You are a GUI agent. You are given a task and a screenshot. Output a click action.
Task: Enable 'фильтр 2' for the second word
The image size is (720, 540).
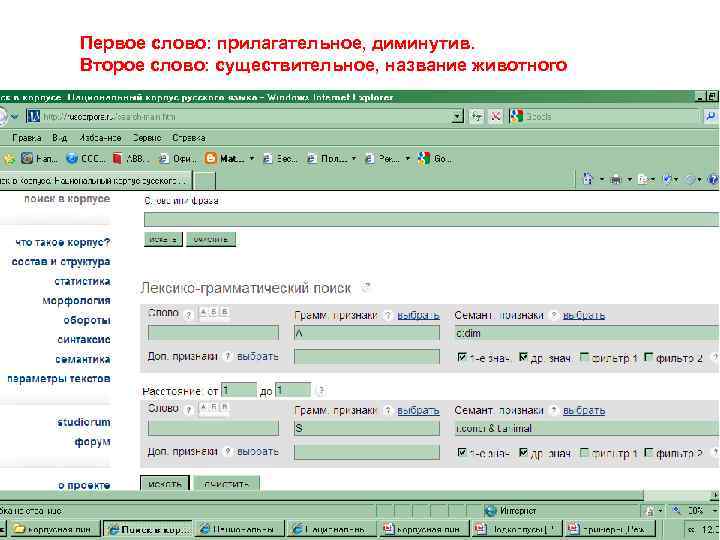pyautogui.click(x=648, y=453)
